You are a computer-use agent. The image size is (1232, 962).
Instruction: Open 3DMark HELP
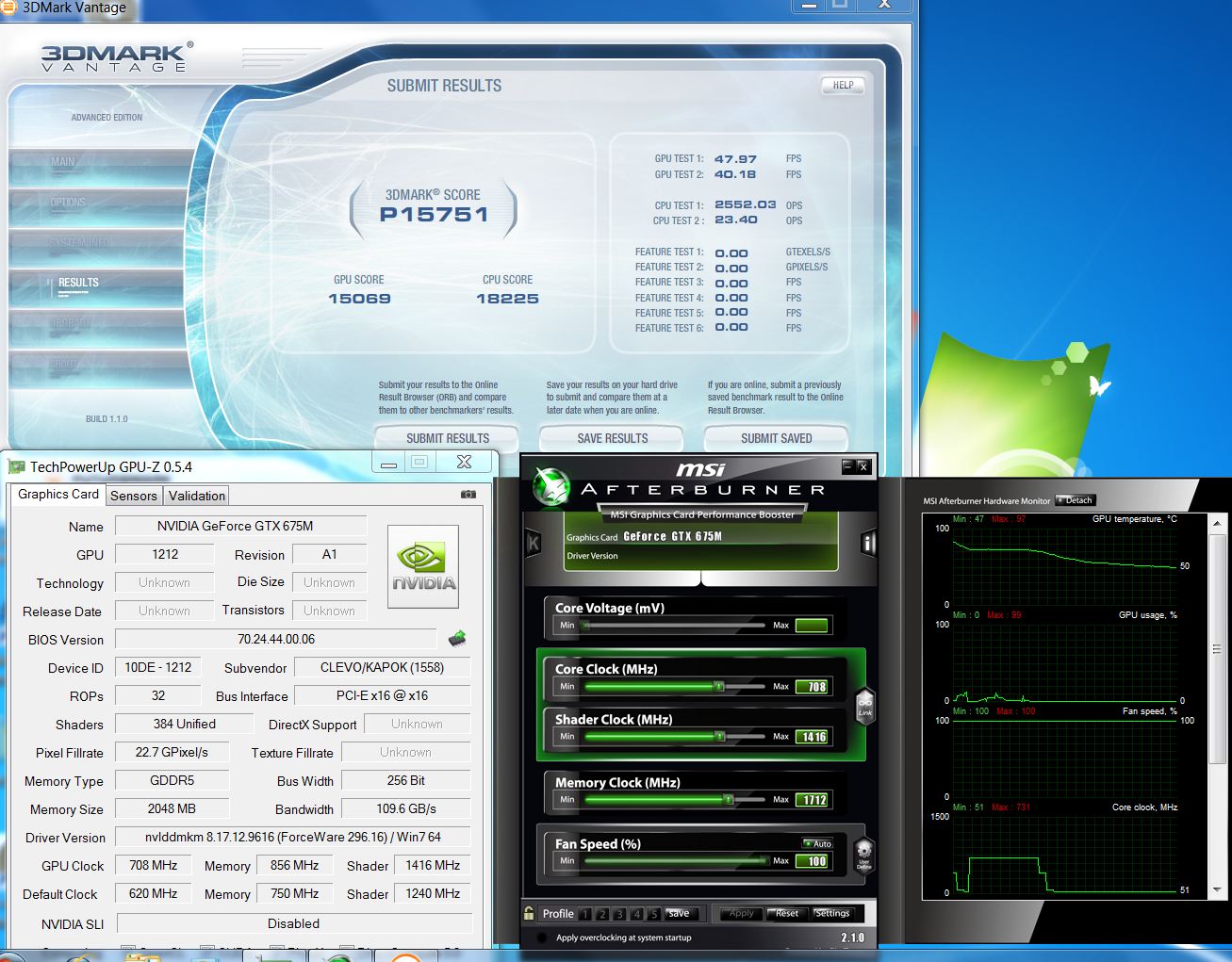coord(843,85)
